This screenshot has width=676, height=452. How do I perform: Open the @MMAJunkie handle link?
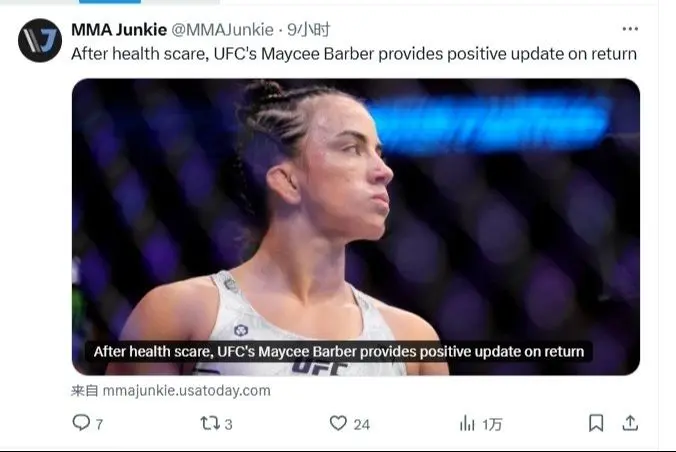[222, 30]
